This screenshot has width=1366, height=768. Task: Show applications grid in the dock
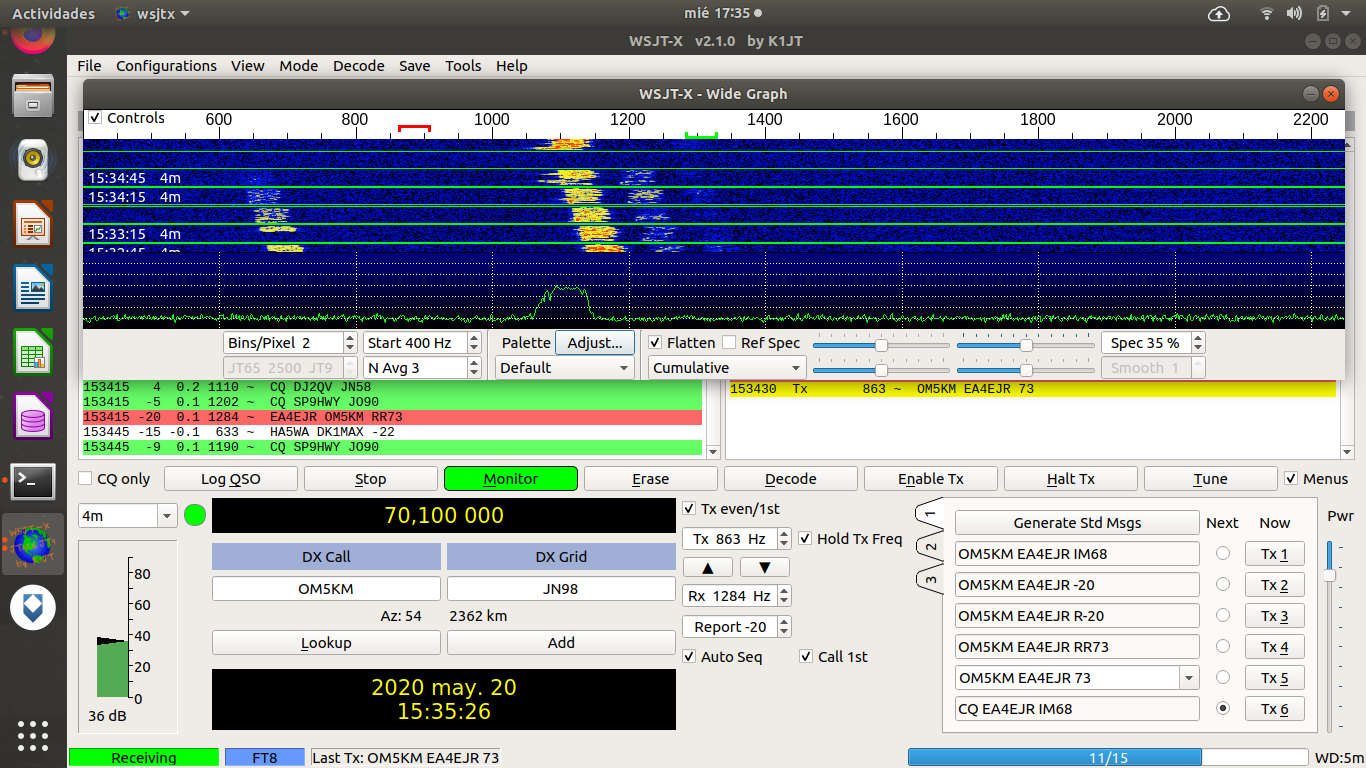tap(33, 735)
